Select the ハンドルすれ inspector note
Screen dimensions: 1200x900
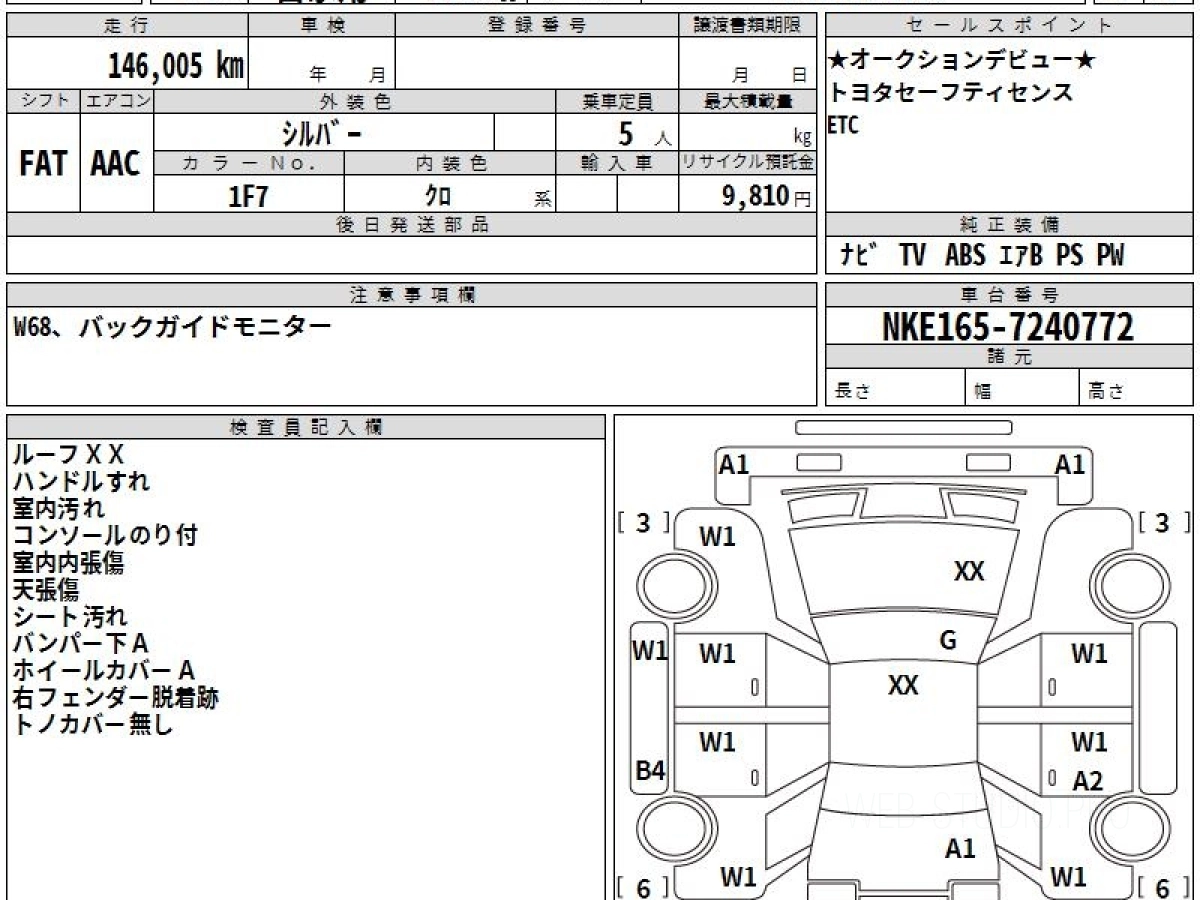point(82,482)
